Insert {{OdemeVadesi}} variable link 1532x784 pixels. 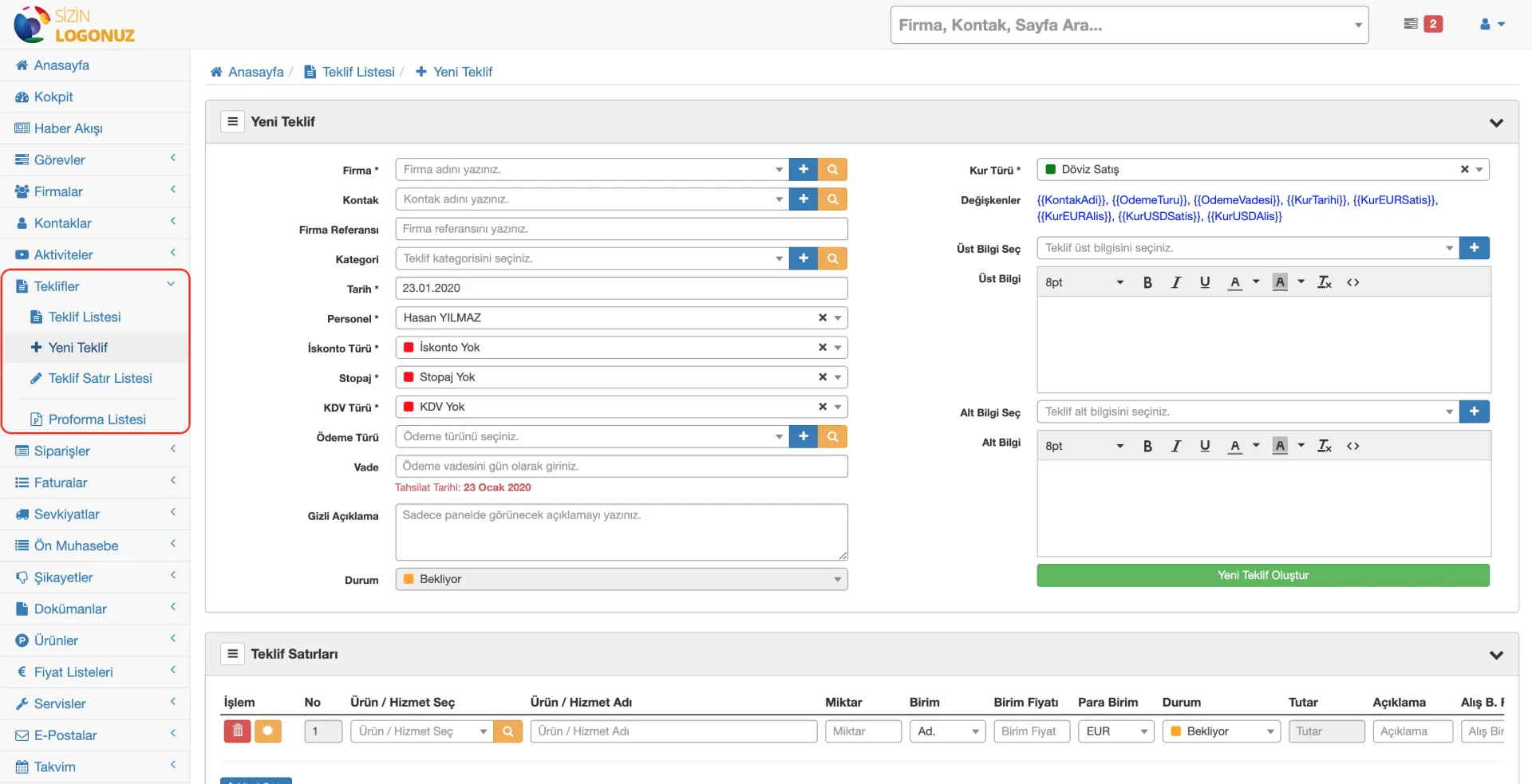click(x=1237, y=200)
